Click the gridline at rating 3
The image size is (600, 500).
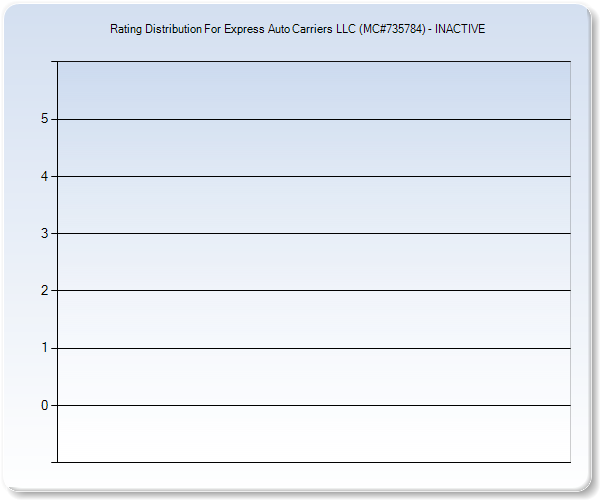(313, 233)
